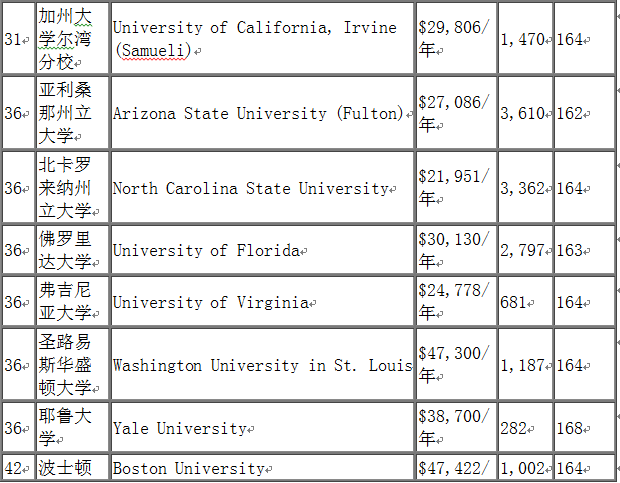Screen dimensions: 620x483
Task: Select the $30,130 tuition cell
Action: point(455,250)
